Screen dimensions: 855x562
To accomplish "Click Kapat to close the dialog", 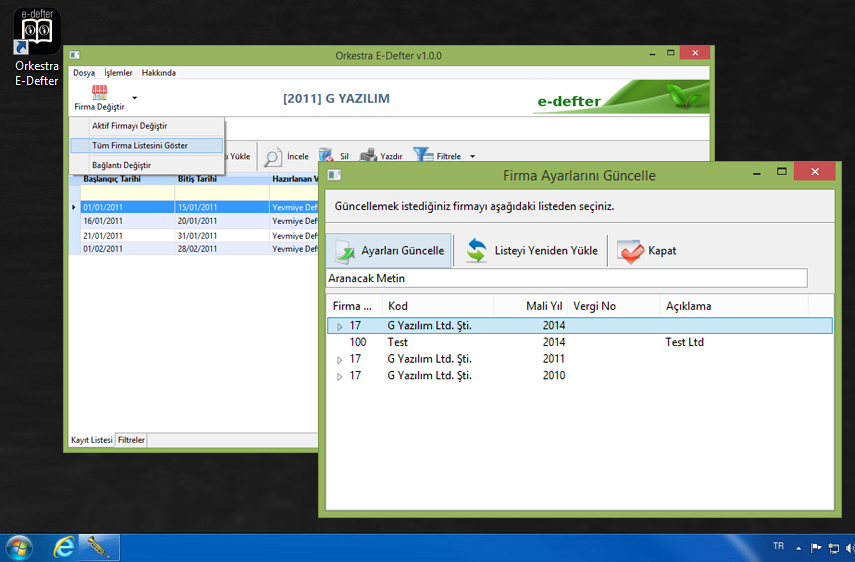I will click(x=647, y=251).
